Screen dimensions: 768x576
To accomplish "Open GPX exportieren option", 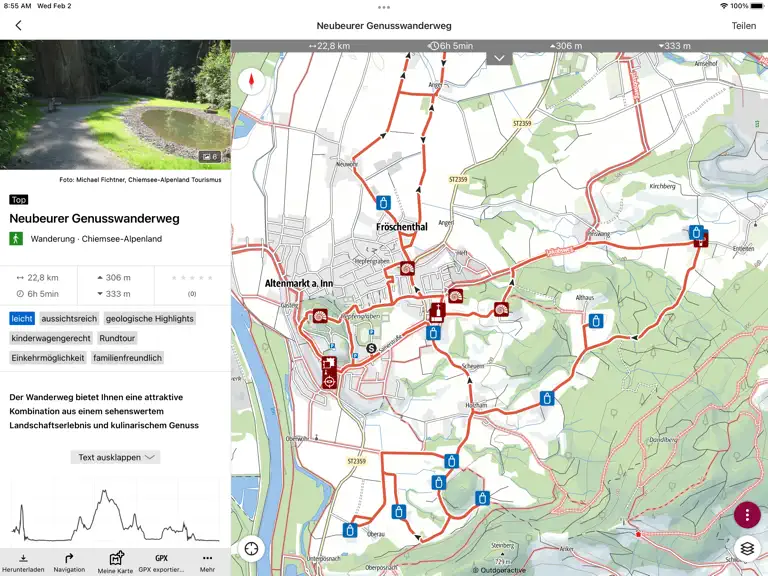I will tap(161, 563).
